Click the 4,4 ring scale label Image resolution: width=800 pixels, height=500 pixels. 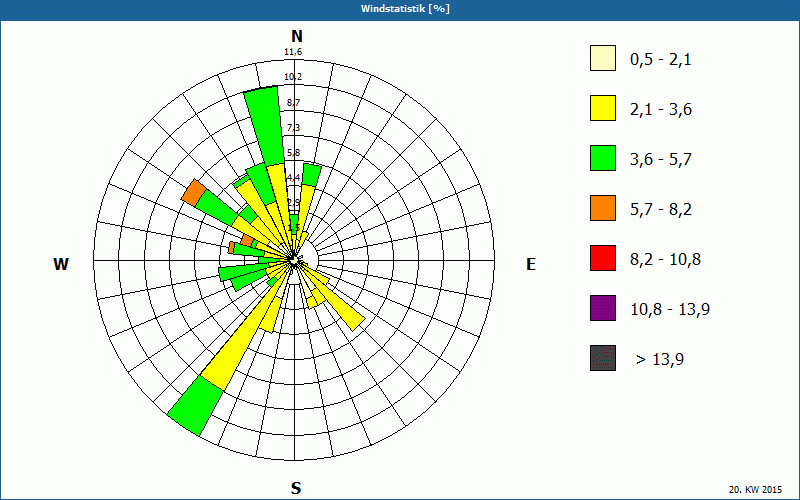(293, 178)
